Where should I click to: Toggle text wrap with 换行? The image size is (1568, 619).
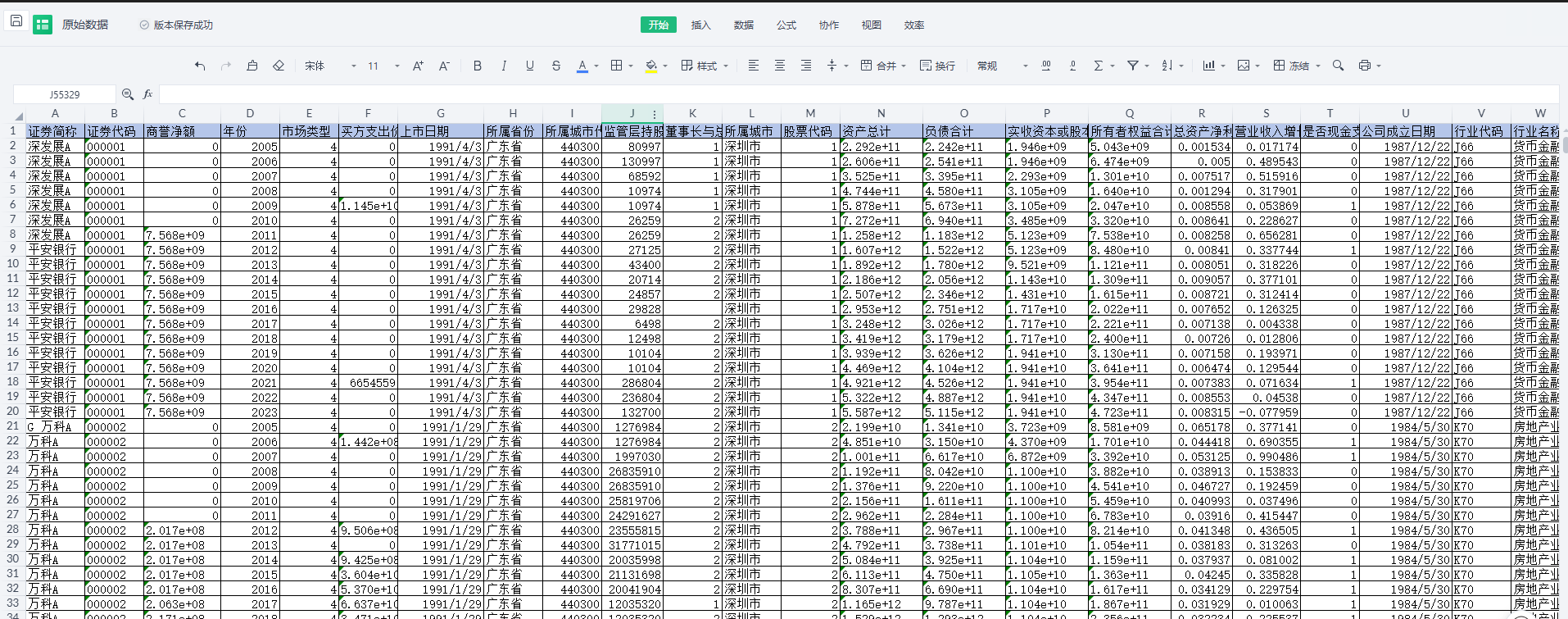(x=937, y=66)
